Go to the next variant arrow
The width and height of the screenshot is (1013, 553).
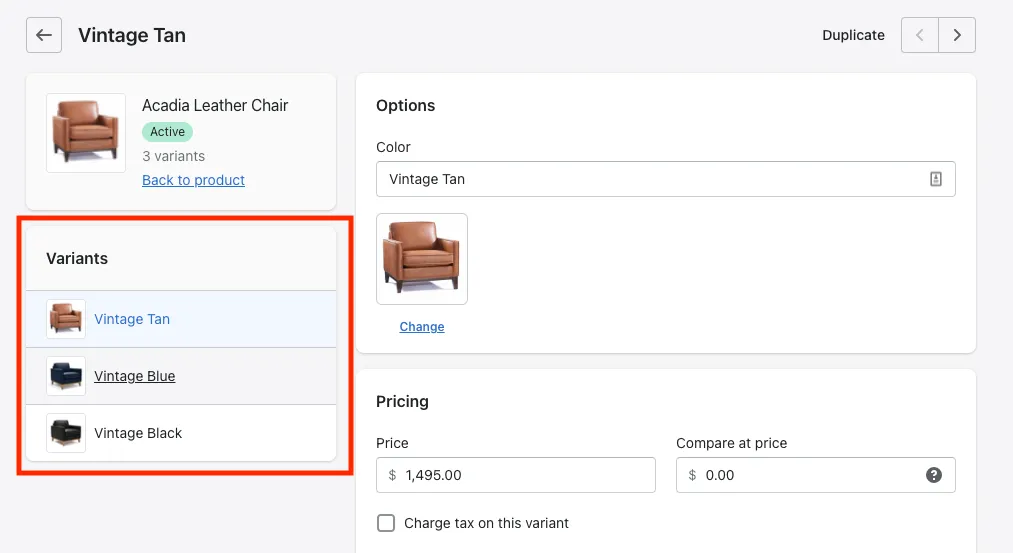click(x=957, y=35)
